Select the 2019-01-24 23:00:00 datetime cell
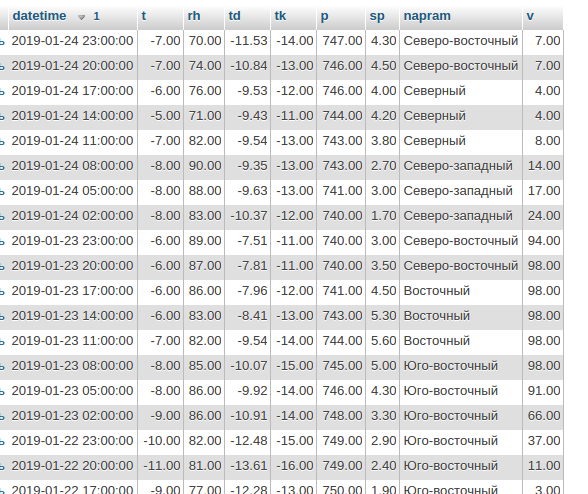Screen dimensions: 588x494 (x=73, y=41)
